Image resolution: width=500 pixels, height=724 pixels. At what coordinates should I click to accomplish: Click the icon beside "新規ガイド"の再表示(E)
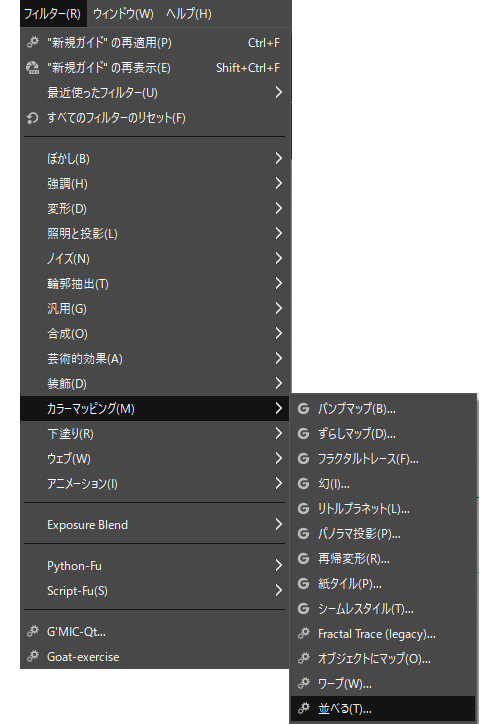[32, 68]
